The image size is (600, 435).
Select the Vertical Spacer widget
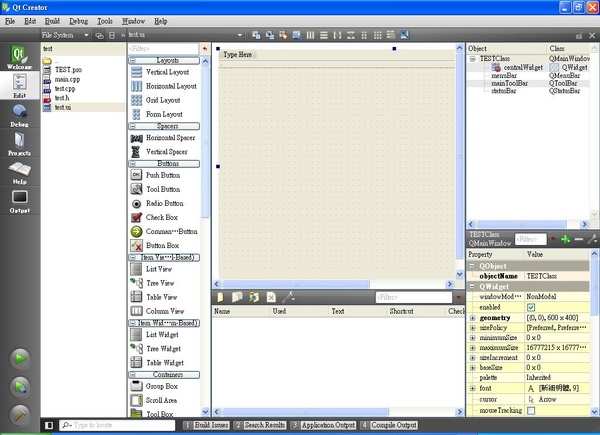tap(164, 152)
